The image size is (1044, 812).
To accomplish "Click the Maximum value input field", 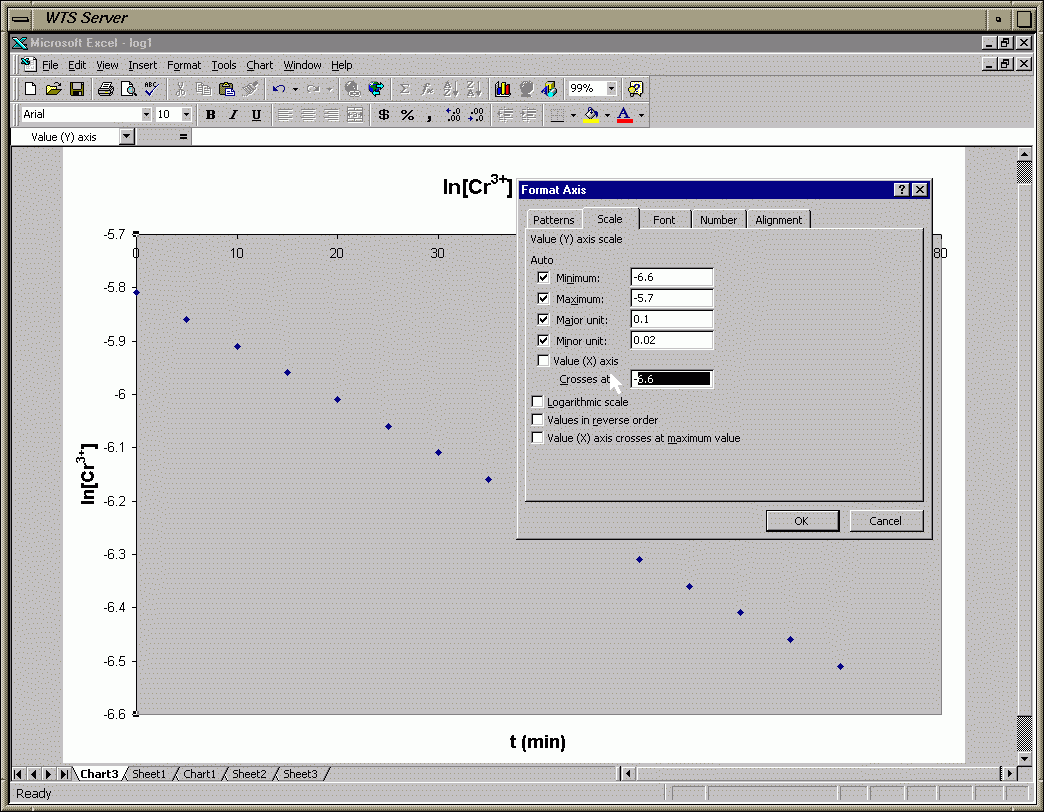I will pyautogui.click(x=671, y=298).
